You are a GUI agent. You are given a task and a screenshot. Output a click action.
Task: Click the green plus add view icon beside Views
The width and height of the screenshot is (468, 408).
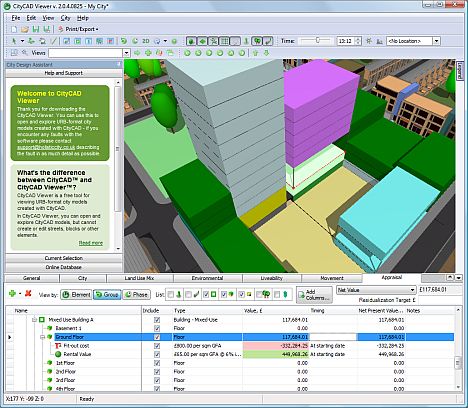pyautogui.click(x=148, y=53)
